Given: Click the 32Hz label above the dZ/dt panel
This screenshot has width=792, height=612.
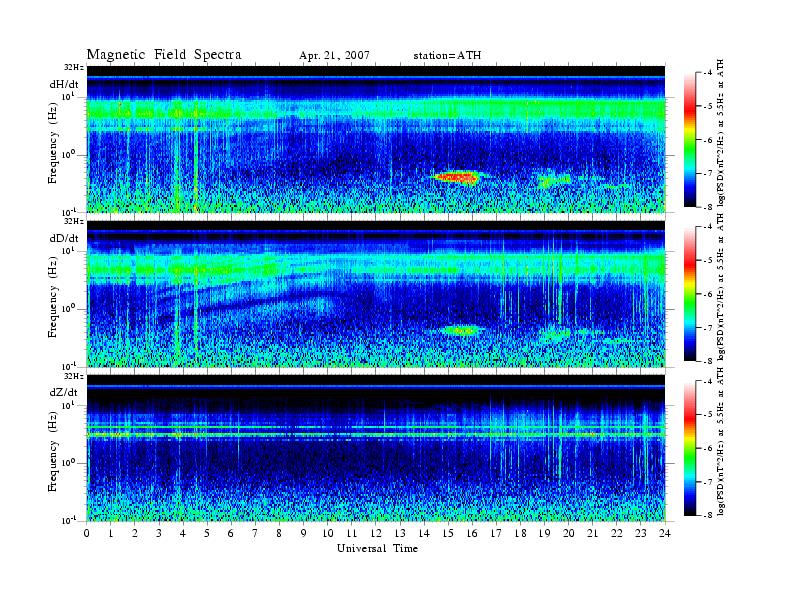Looking at the screenshot, I should tap(74, 376).
